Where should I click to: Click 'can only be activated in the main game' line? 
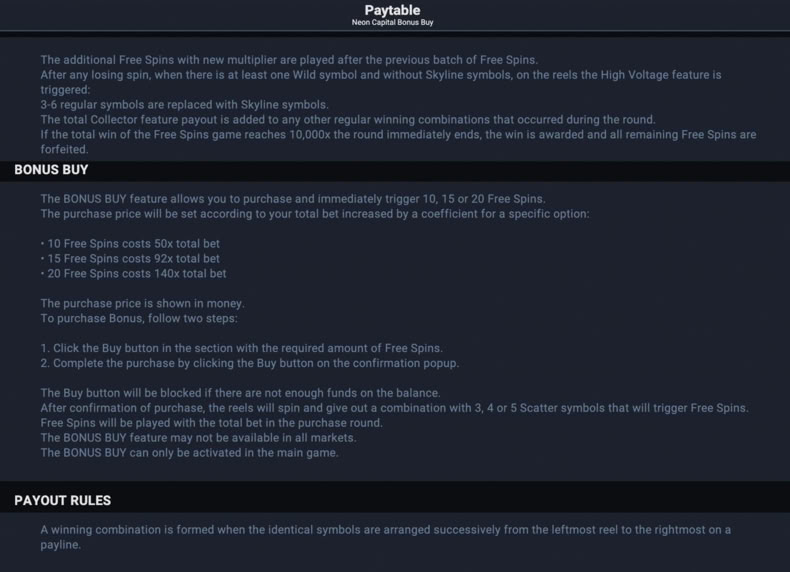coord(189,453)
